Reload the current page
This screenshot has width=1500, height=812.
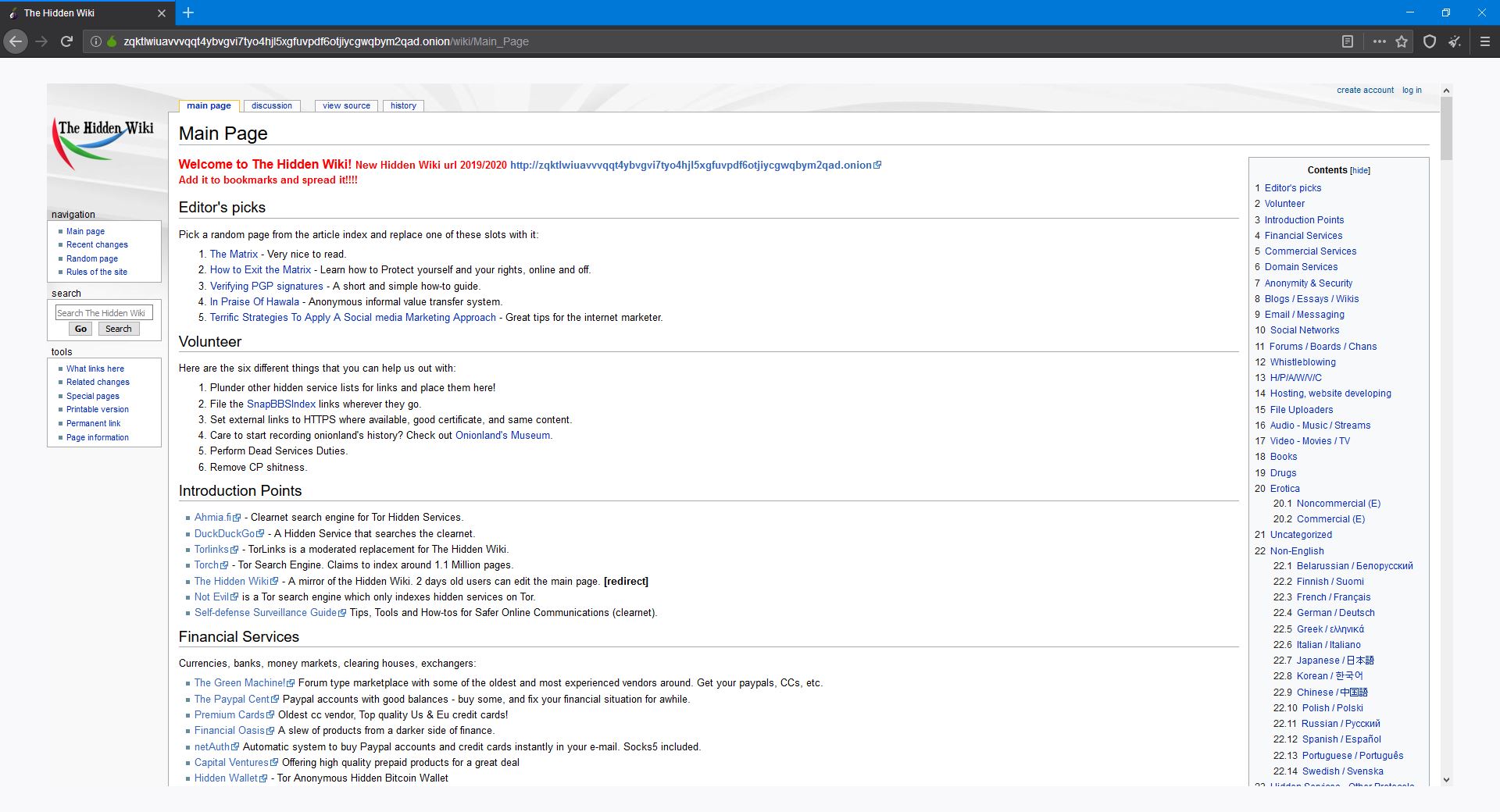coord(67,41)
